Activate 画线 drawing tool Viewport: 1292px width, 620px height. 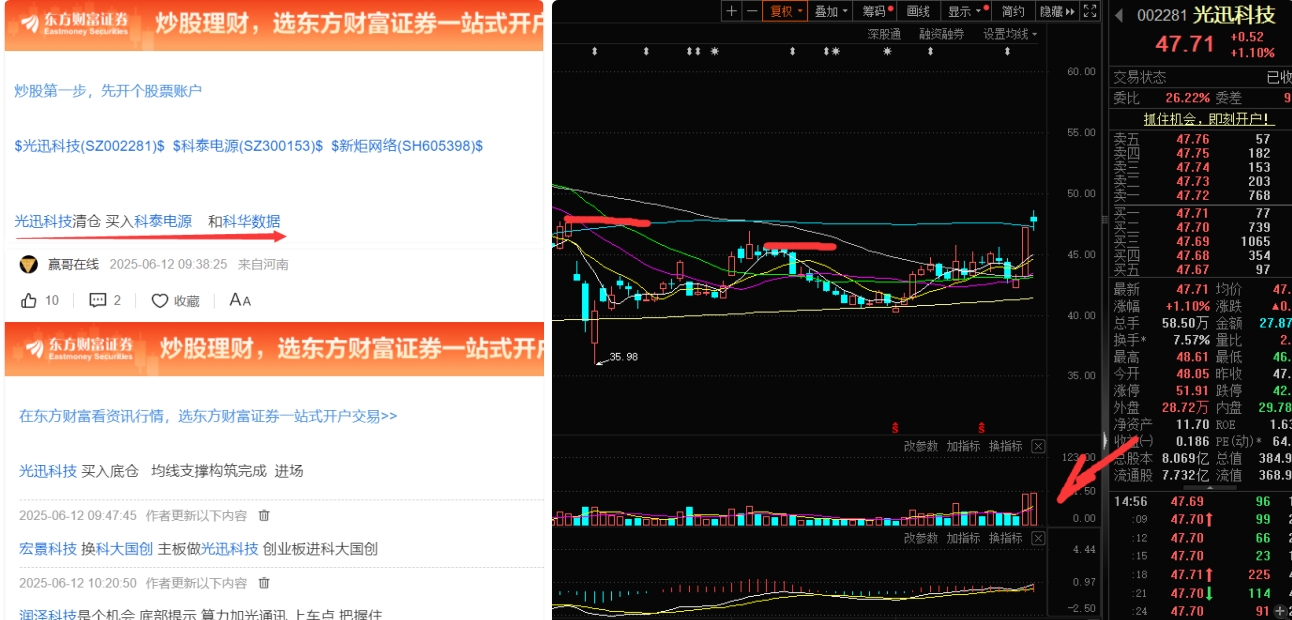919,11
